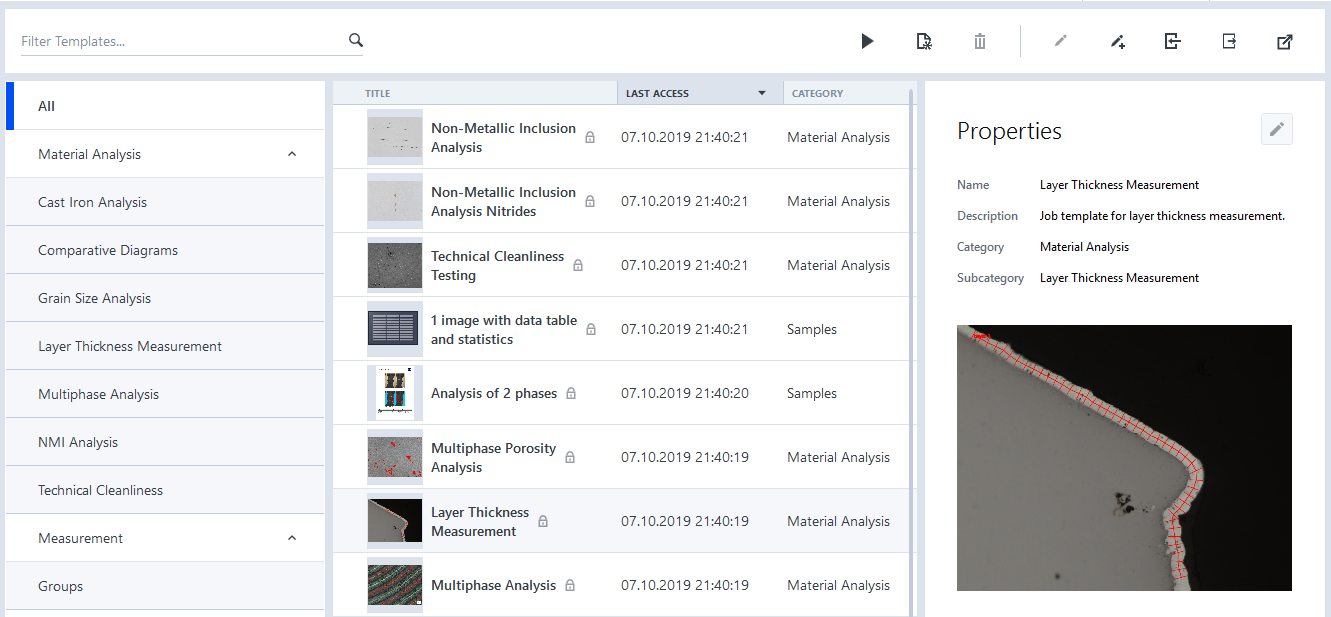Viewport: 1331px width, 617px height.
Task: Open the Last Access sort dropdown
Action: 762,92
